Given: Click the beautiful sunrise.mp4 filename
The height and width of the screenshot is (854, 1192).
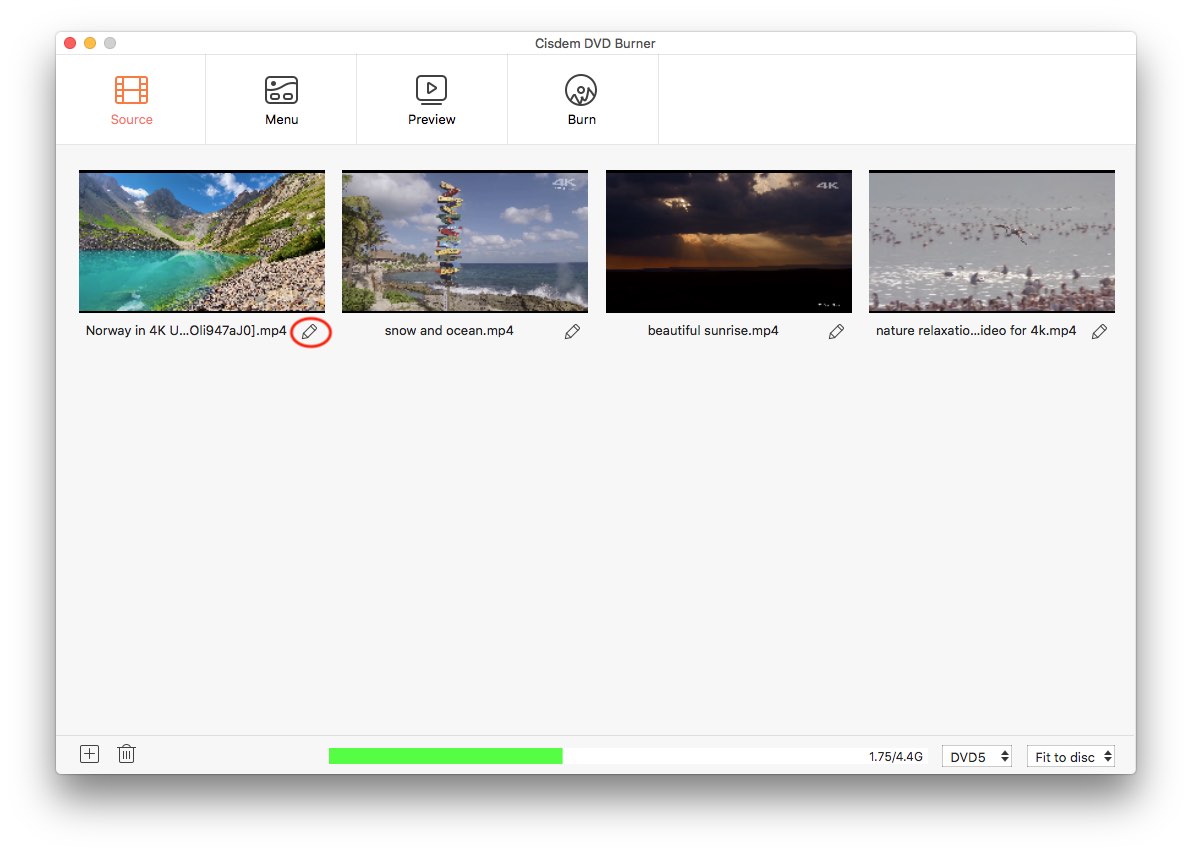Looking at the screenshot, I should pos(713,331).
